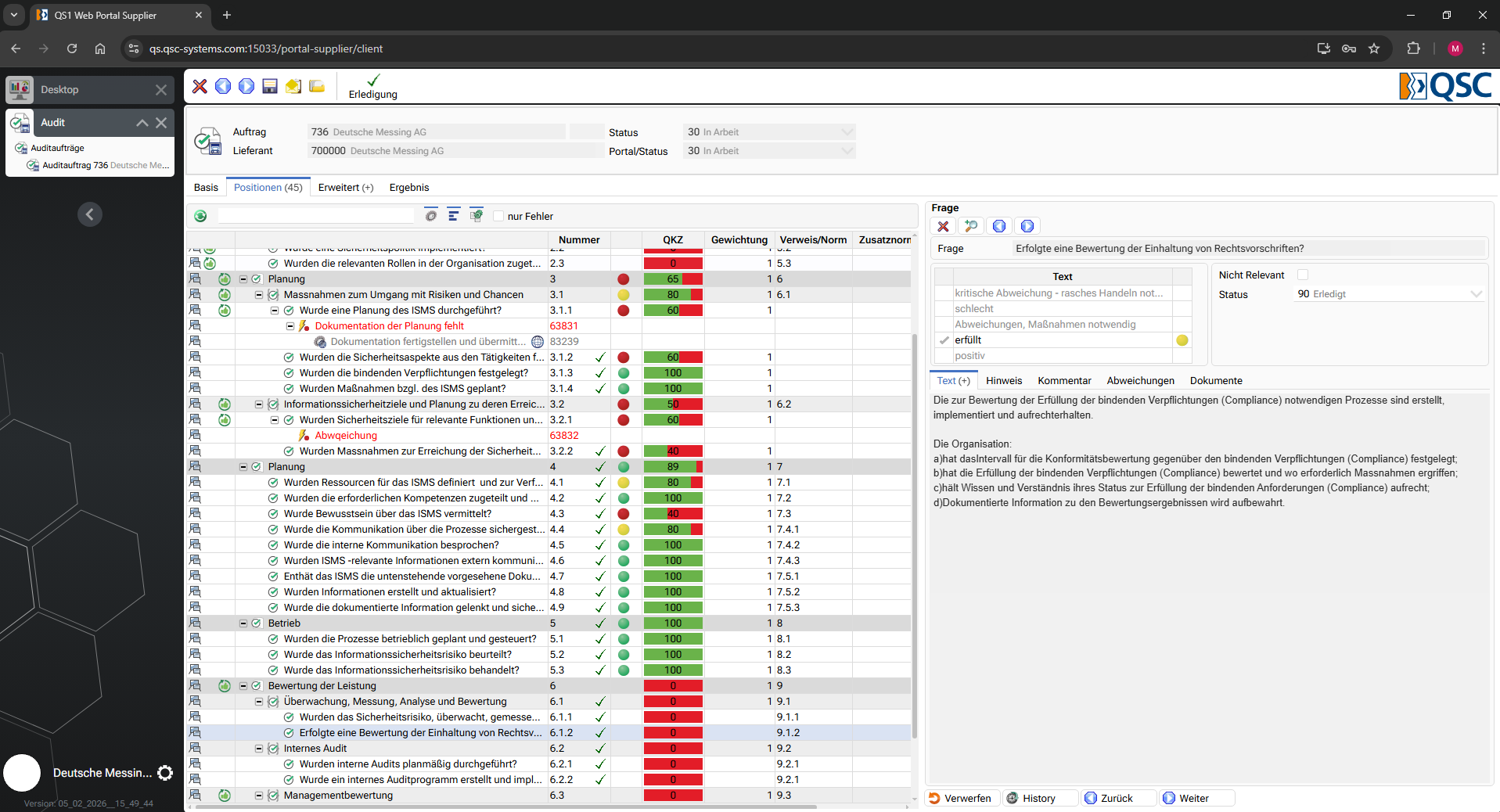Switch to the Erweitert (+) tab

(346, 187)
